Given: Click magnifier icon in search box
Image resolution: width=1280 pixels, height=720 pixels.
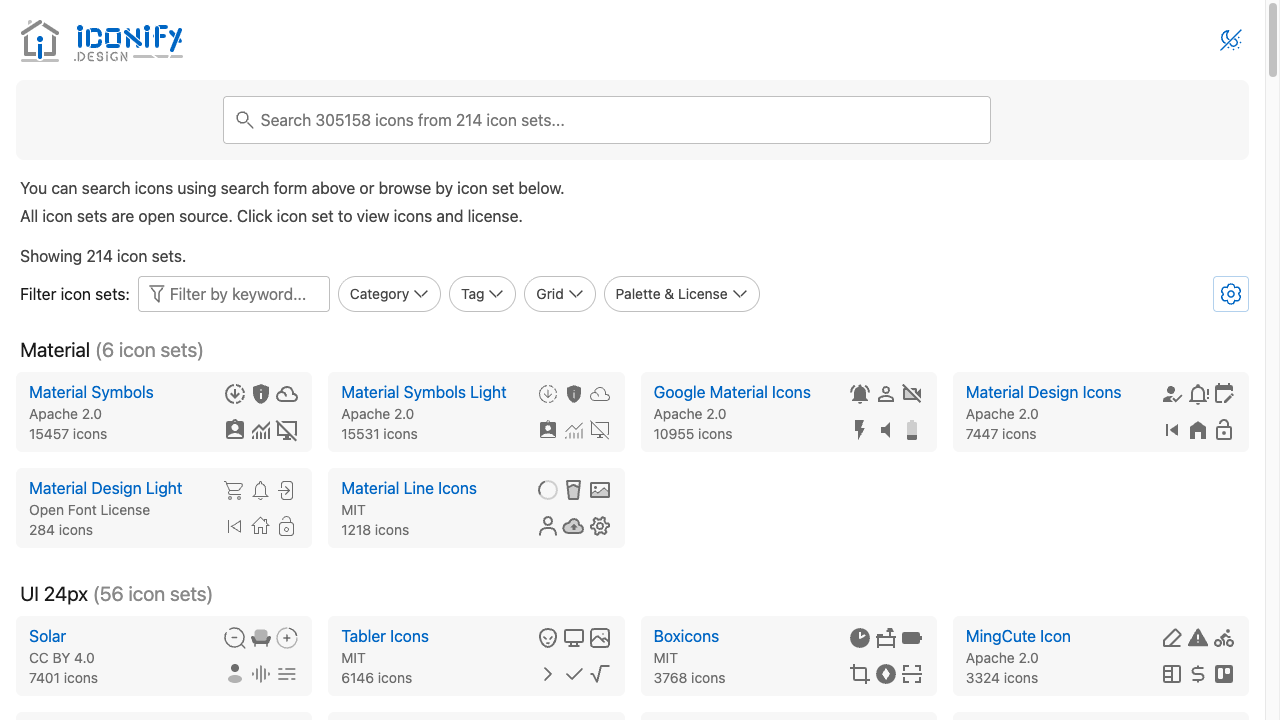Looking at the screenshot, I should tap(244, 120).
